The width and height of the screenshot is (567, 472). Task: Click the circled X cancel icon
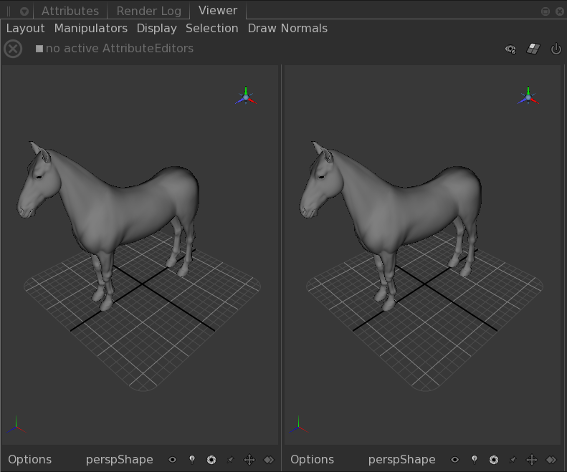coord(13,49)
